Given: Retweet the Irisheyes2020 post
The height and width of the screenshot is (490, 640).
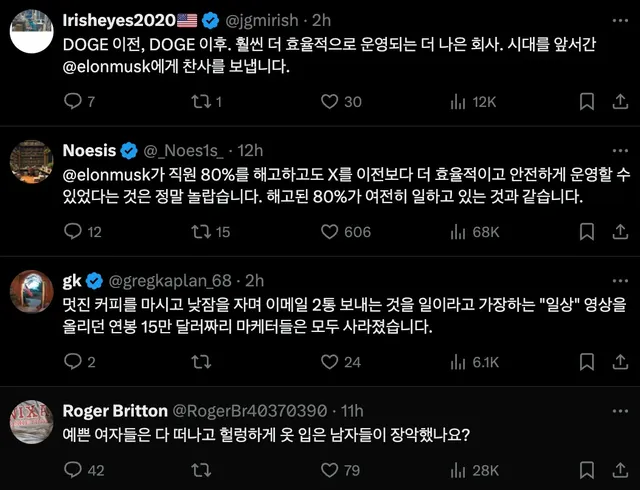Looking at the screenshot, I should pos(201,101).
